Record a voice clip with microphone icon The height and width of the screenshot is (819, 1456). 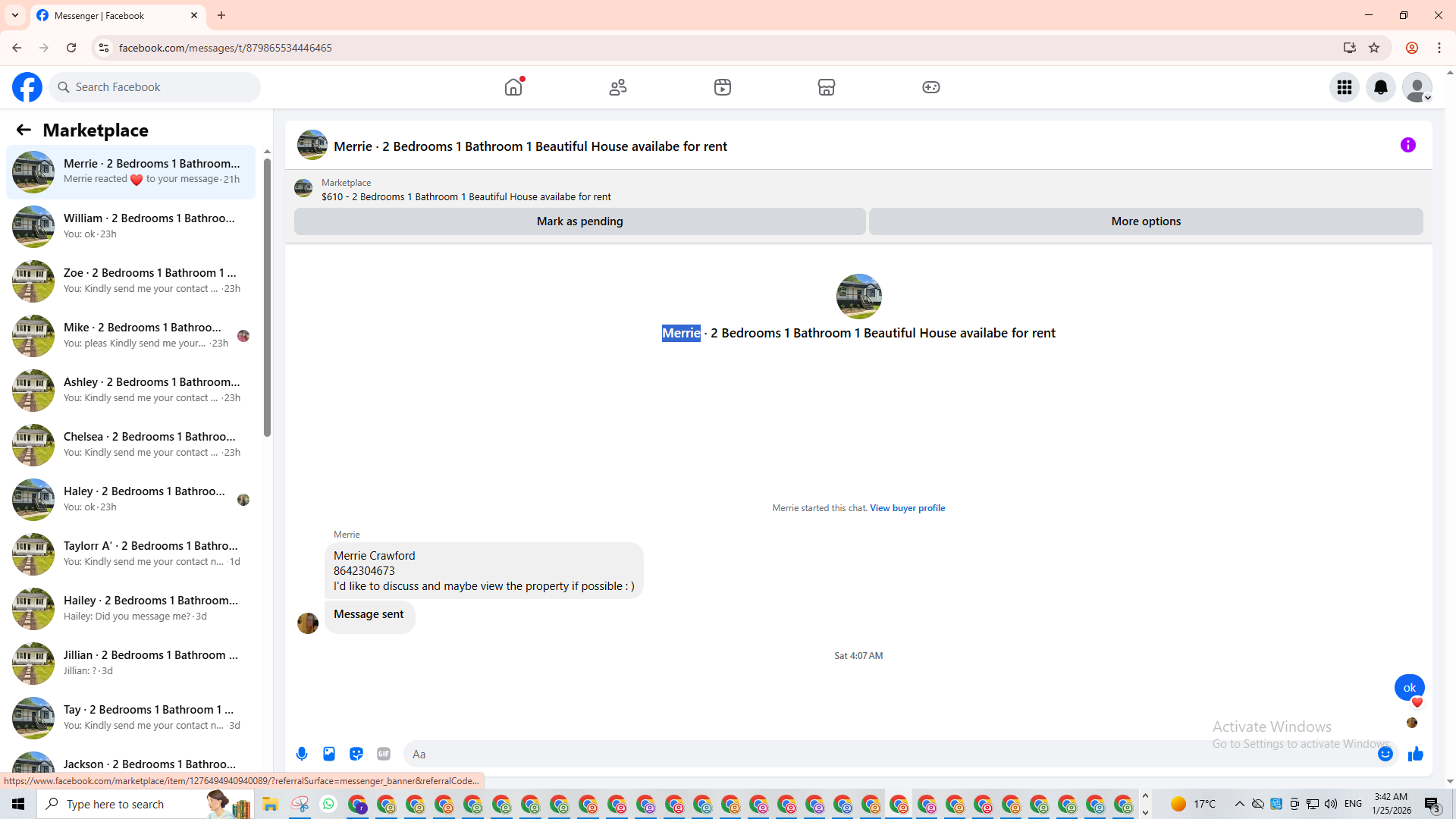click(x=302, y=754)
